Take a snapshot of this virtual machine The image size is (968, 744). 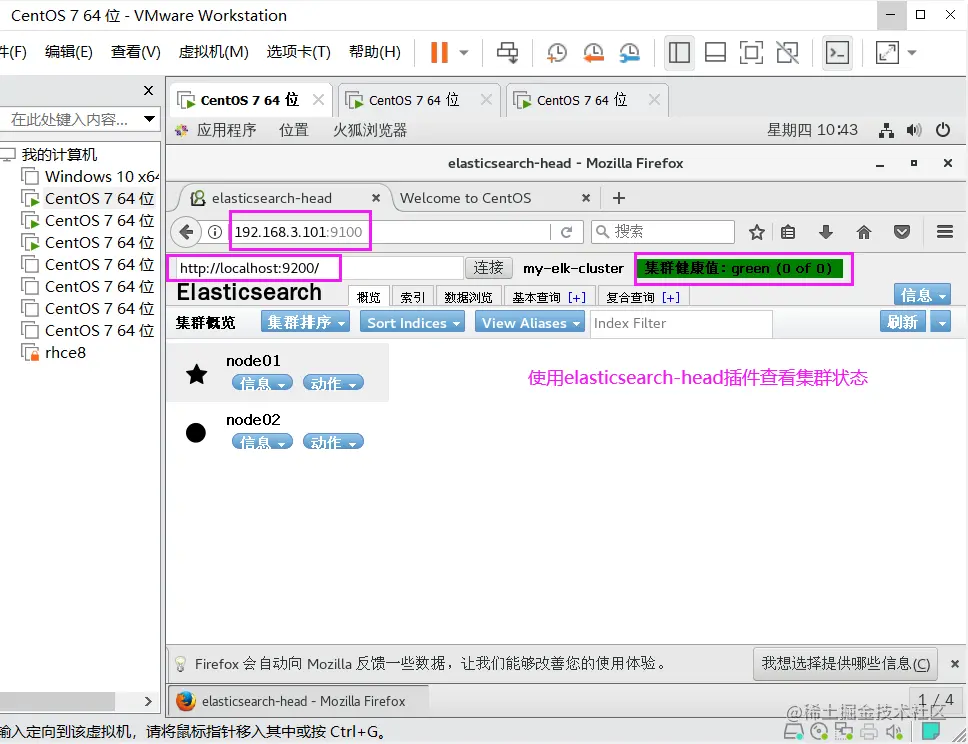557,52
